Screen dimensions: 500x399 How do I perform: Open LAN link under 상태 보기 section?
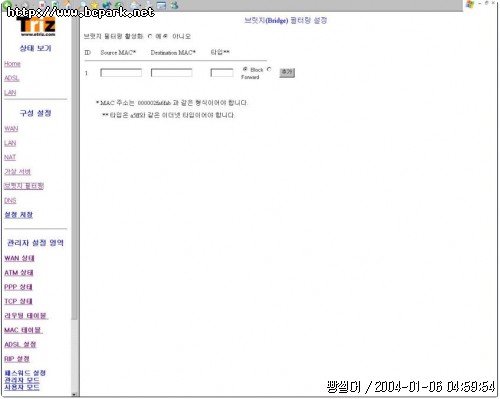click(10, 93)
